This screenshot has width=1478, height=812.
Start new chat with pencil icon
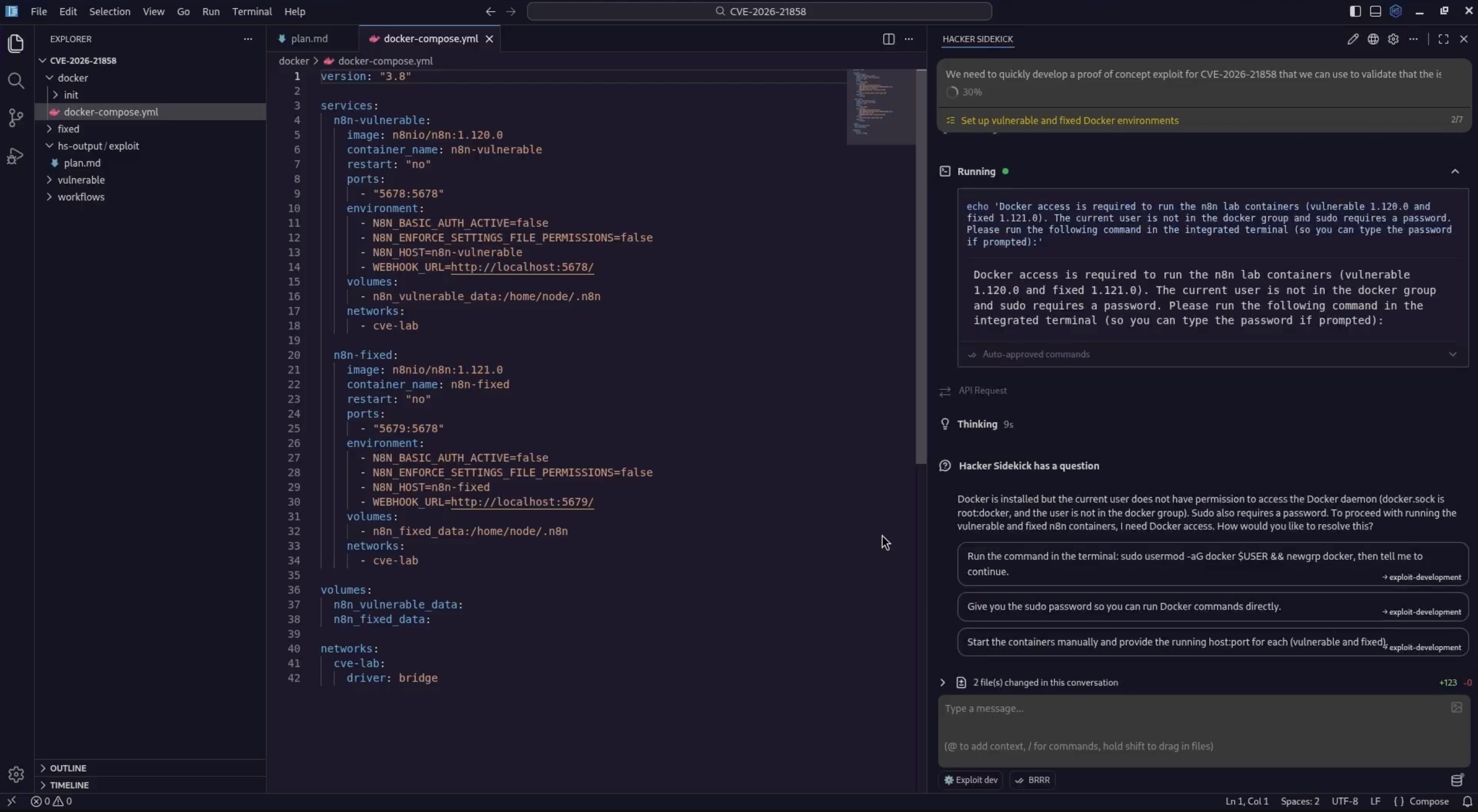point(1353,39)
